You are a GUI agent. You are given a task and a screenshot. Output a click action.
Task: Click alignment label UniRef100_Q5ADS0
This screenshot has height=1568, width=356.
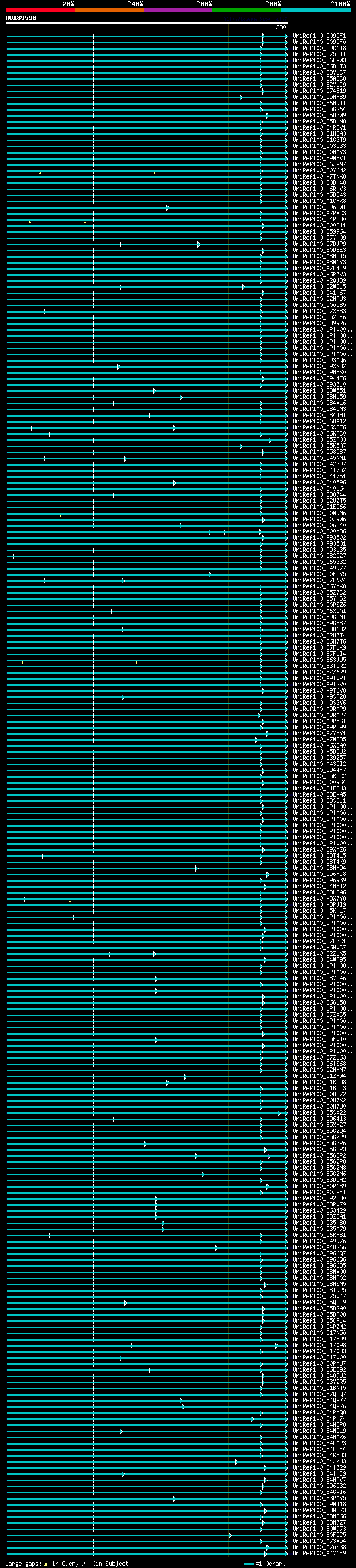[x=319, y=78]
